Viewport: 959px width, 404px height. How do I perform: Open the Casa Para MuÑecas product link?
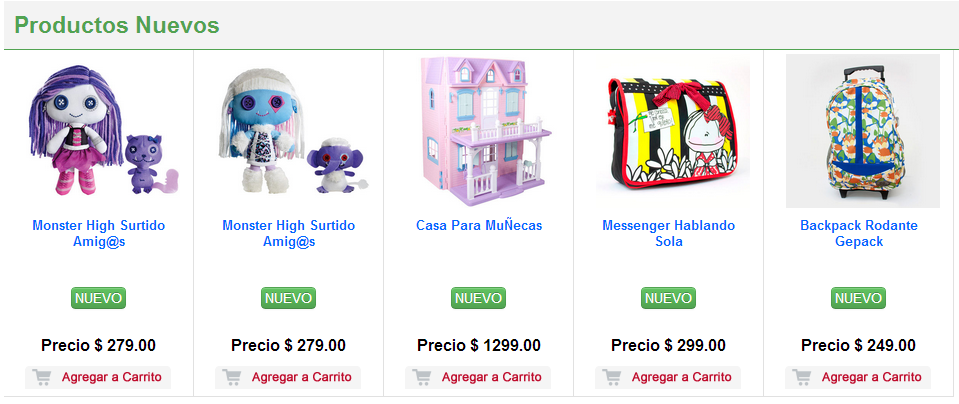(479, 226)
